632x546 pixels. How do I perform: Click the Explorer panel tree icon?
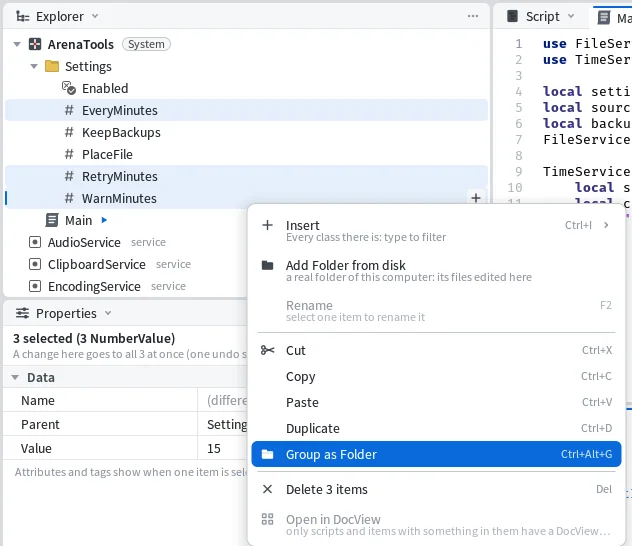22,17
